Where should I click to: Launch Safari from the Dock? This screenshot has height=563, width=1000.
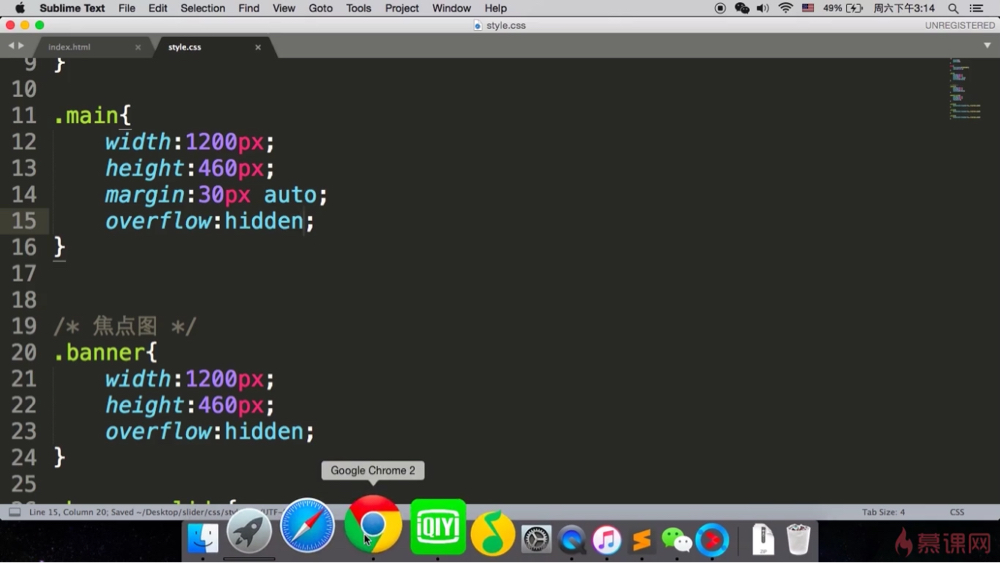[x=307, y=526]
